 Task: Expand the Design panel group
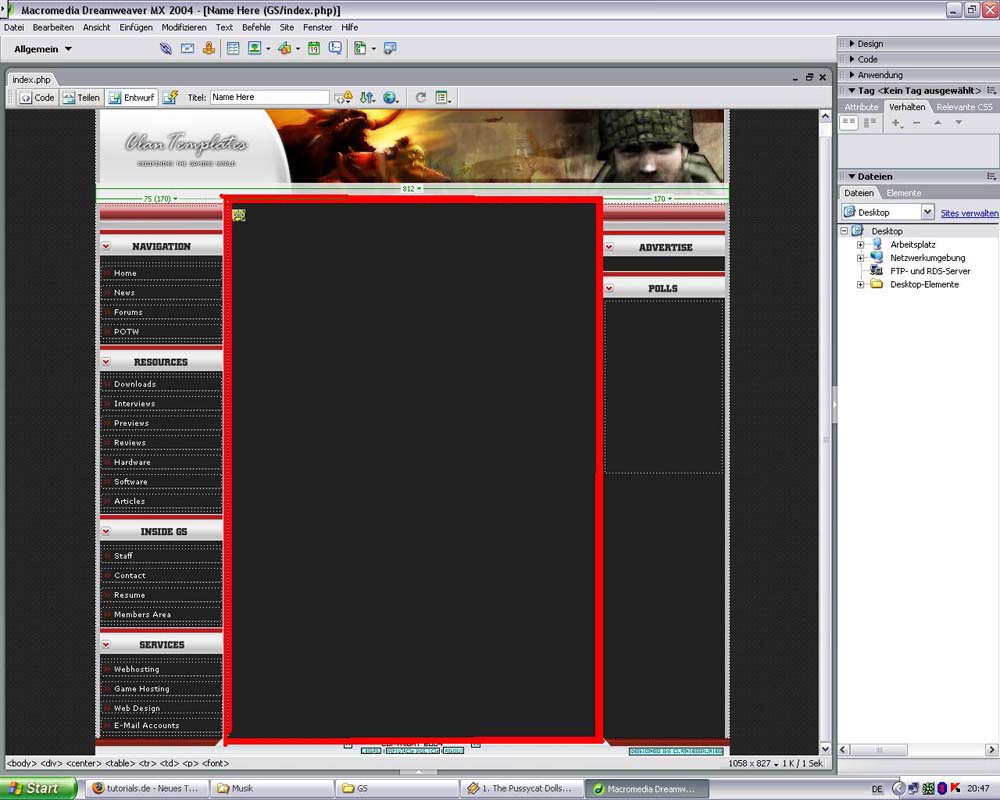pos(869,44)
